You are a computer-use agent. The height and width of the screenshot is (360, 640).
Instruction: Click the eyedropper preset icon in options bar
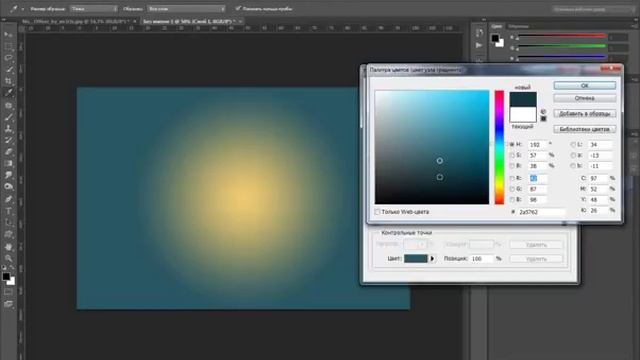point(13,9)
